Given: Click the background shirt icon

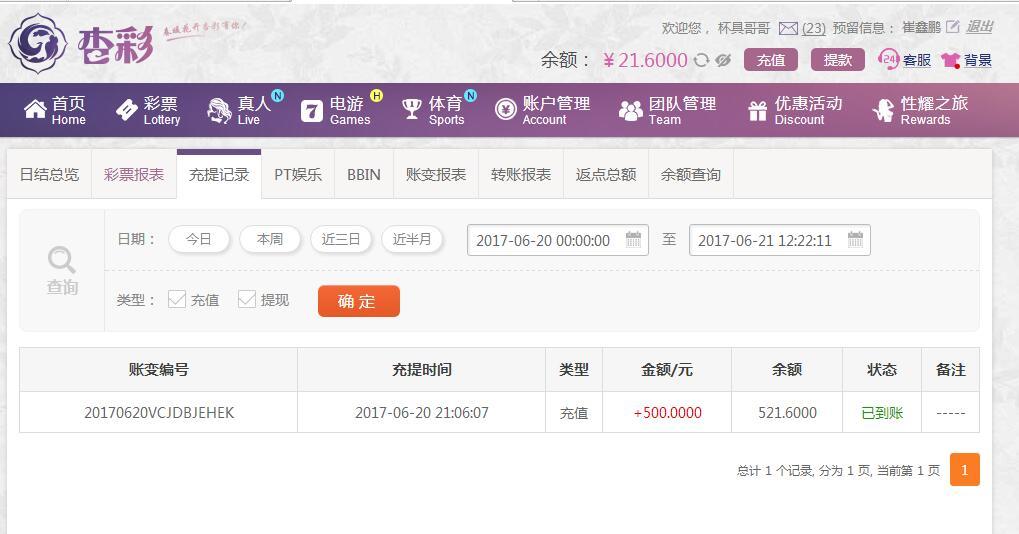Looking at the screenshot, I should pyautogui.click(x=950, y=60).
